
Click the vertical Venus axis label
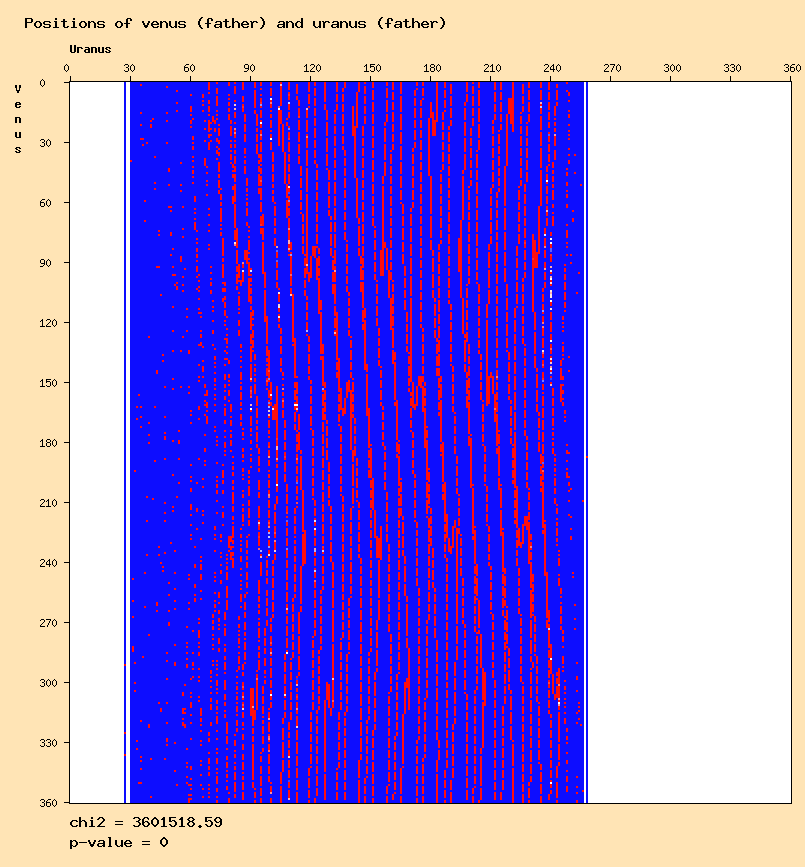click(18, 119)
